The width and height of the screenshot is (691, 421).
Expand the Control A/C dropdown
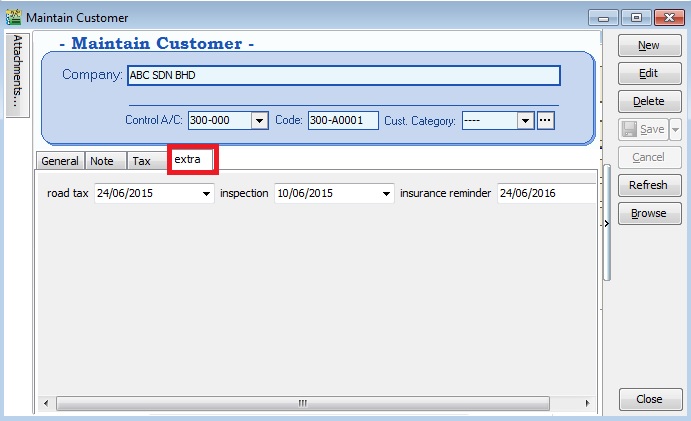[259, 120]
